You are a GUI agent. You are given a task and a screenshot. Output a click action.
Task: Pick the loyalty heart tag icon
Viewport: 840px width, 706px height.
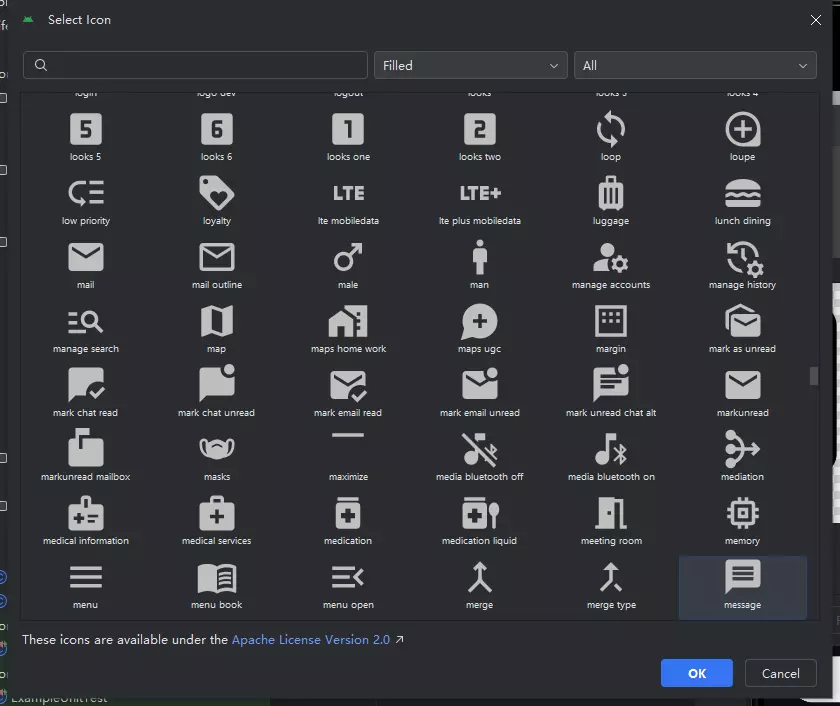(x=216, y=194)
